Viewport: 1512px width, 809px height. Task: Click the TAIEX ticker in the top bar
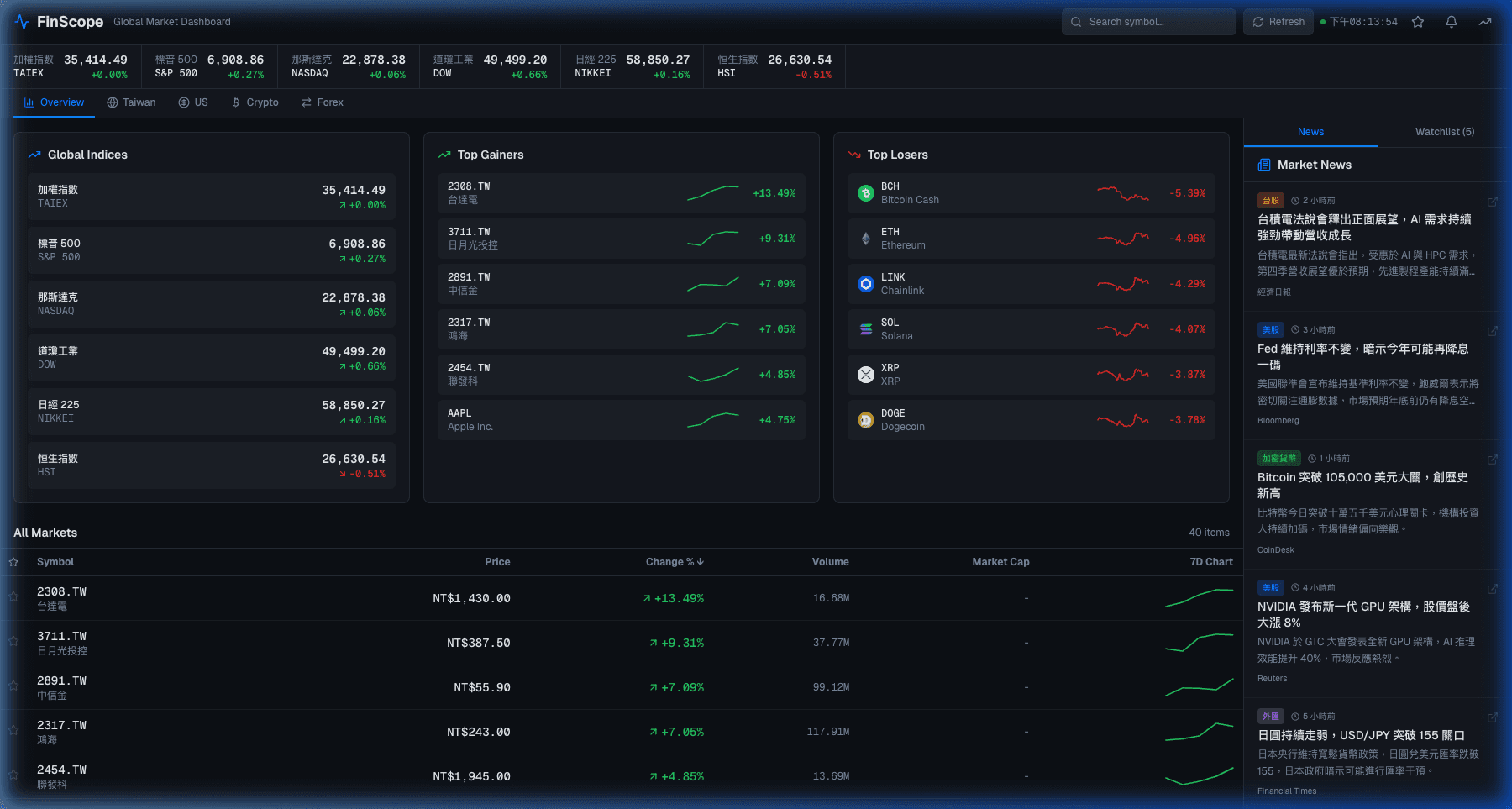tap(71, 66)
